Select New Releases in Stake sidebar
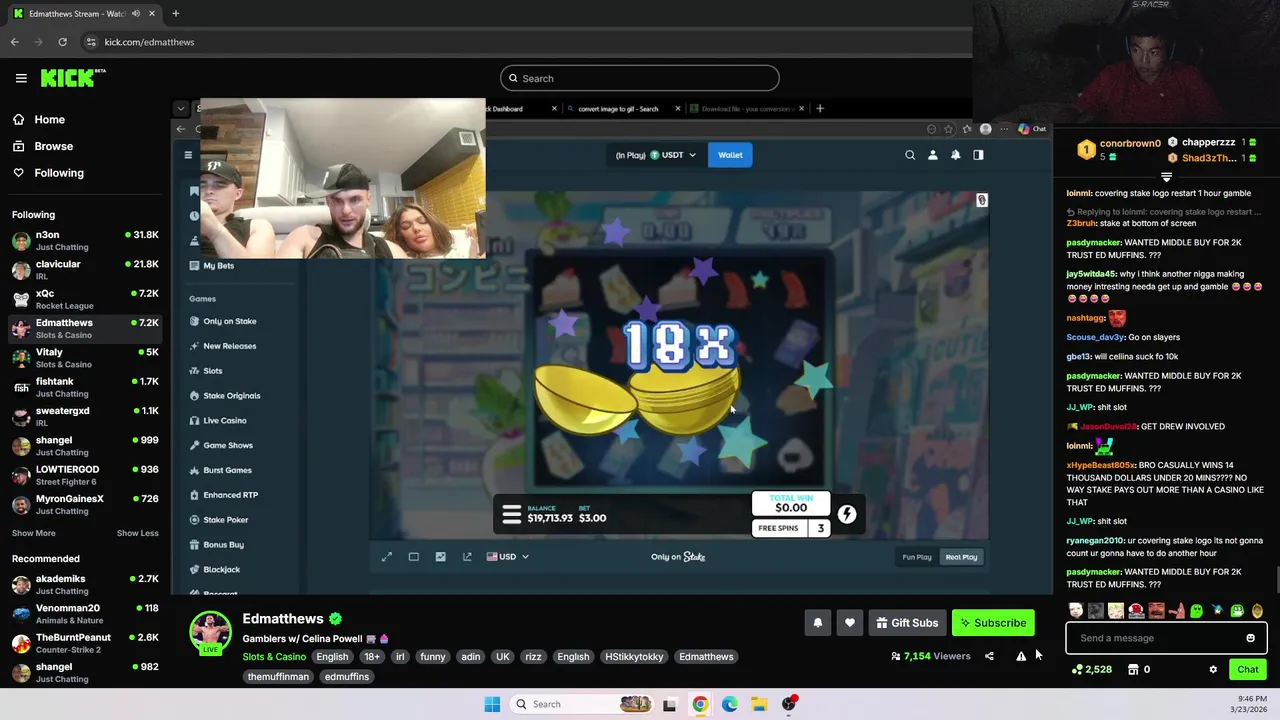1280x720 pixels. pyautogui.click(x=223, y=346)
